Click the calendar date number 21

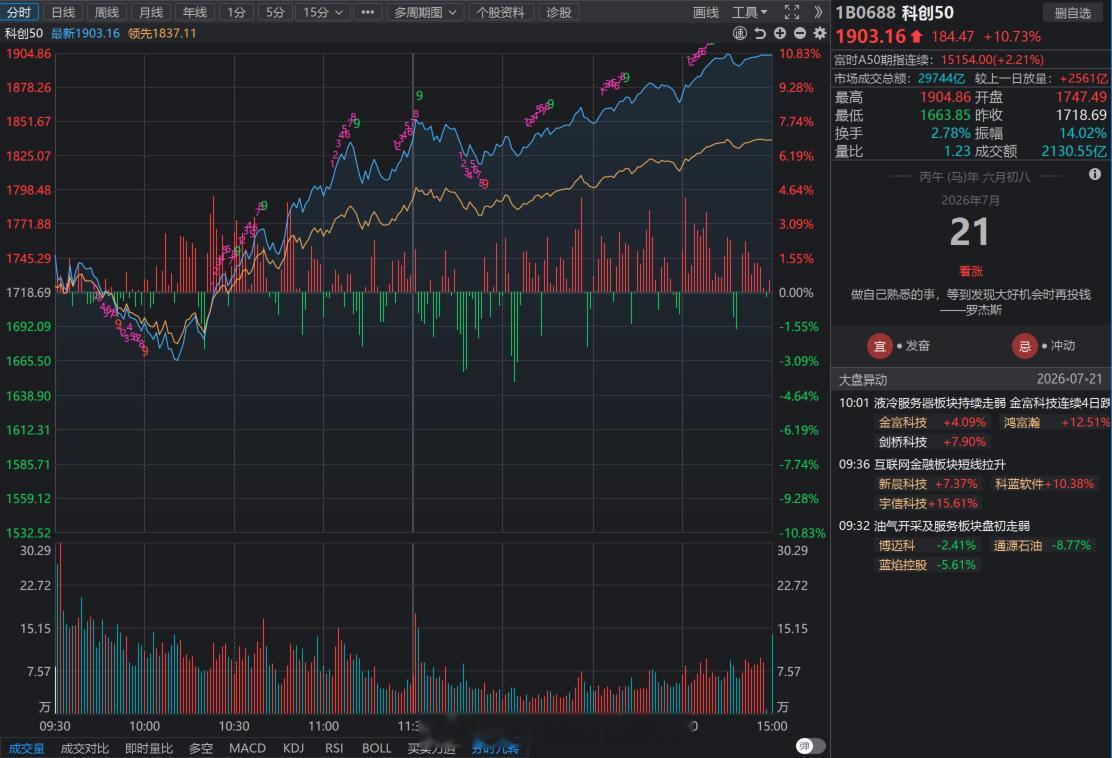pos(969,232)
